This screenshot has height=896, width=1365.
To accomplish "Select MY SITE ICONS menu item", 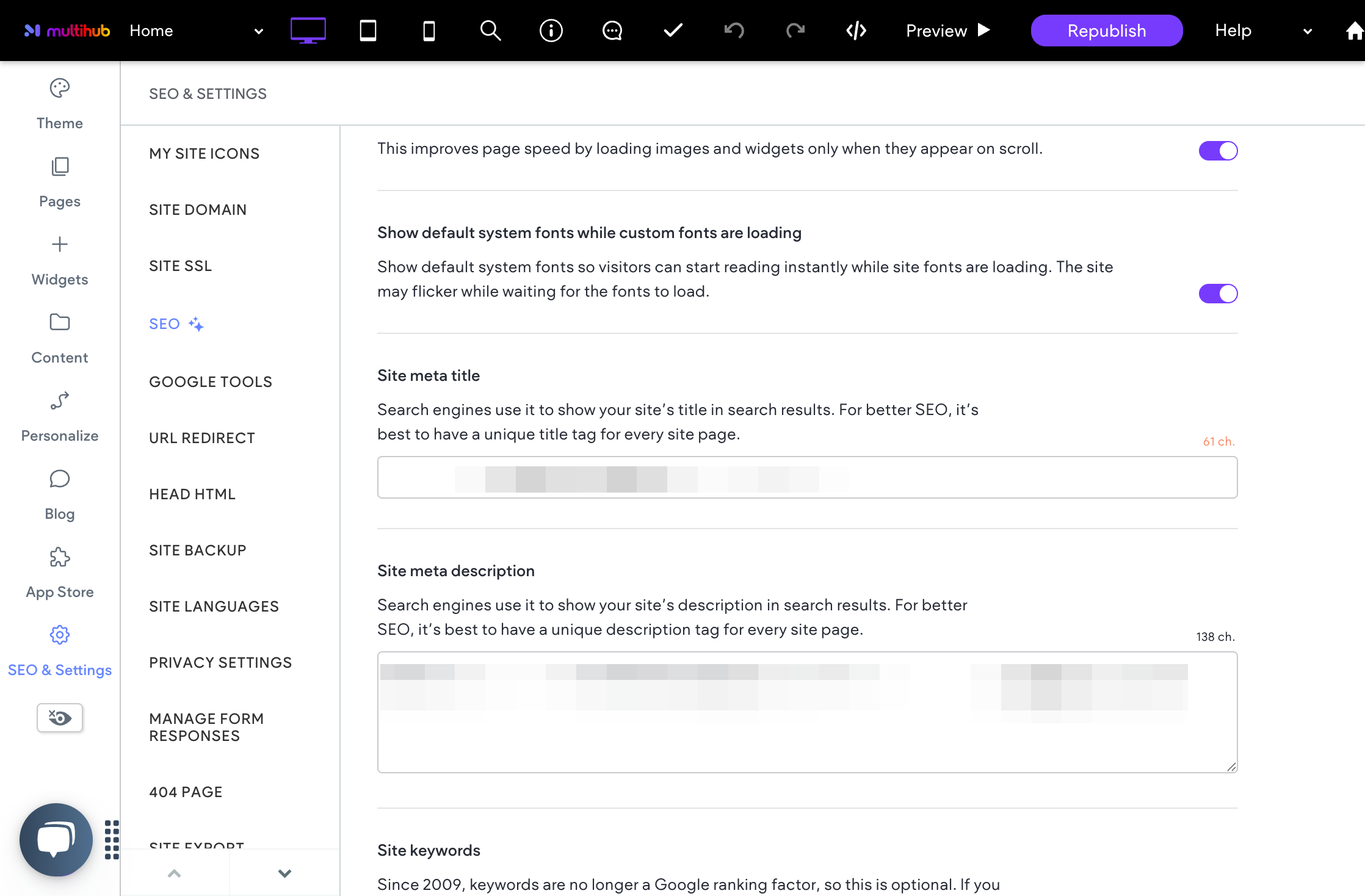I will [x=205, y=154].
